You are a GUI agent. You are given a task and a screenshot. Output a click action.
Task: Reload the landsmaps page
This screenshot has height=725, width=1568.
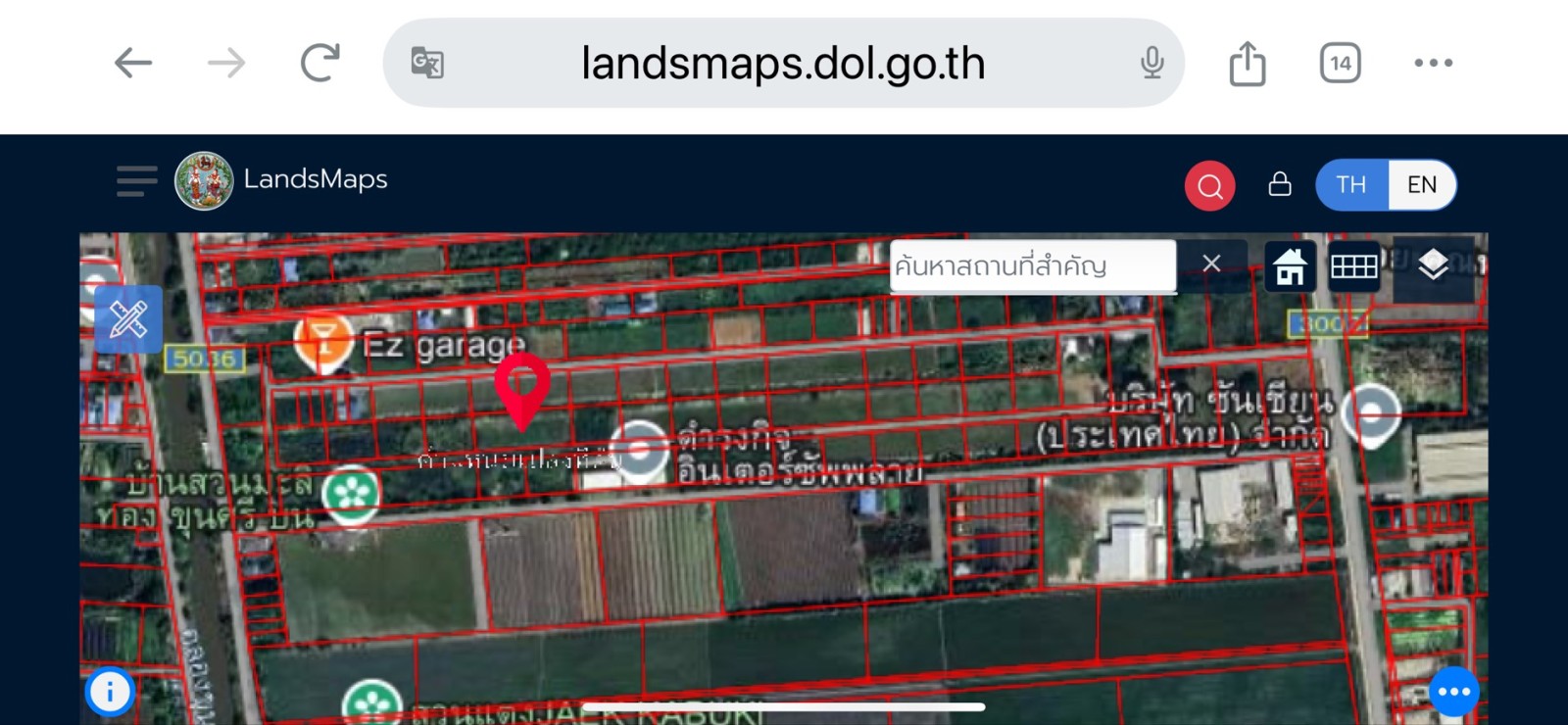(319, 63)
